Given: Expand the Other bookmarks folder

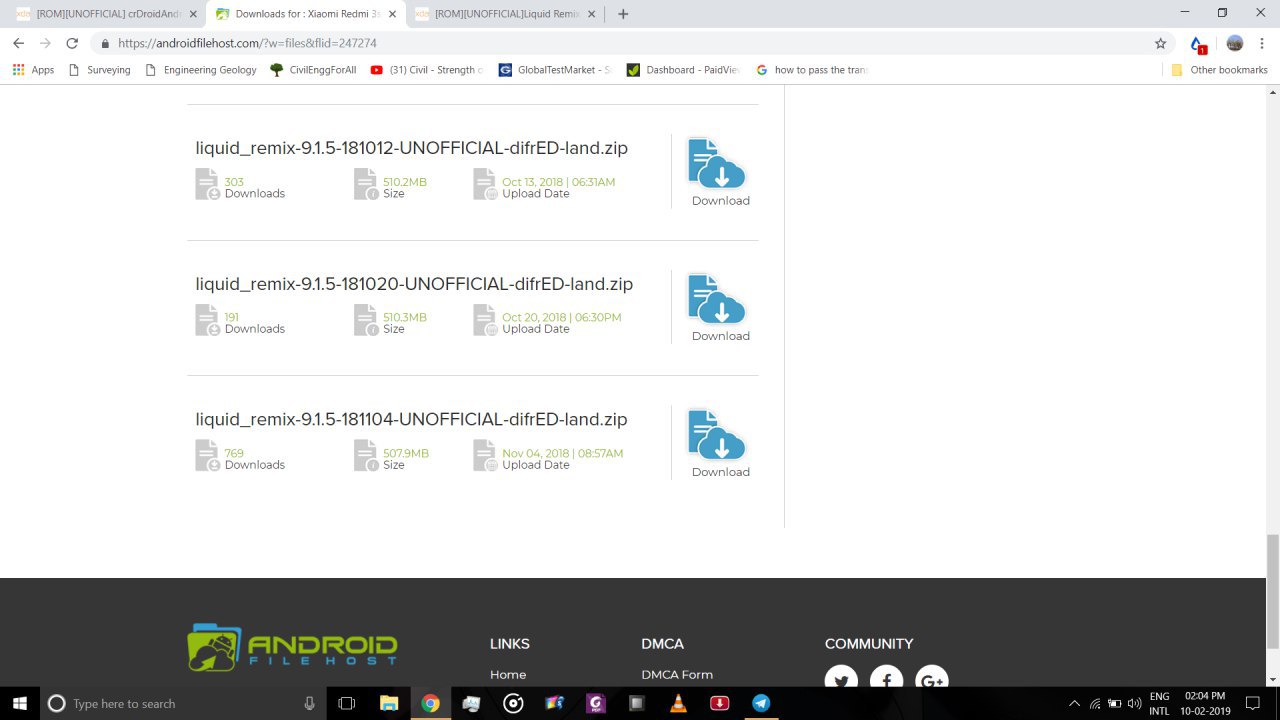Looking at the screenshot, I should 1219,70.
